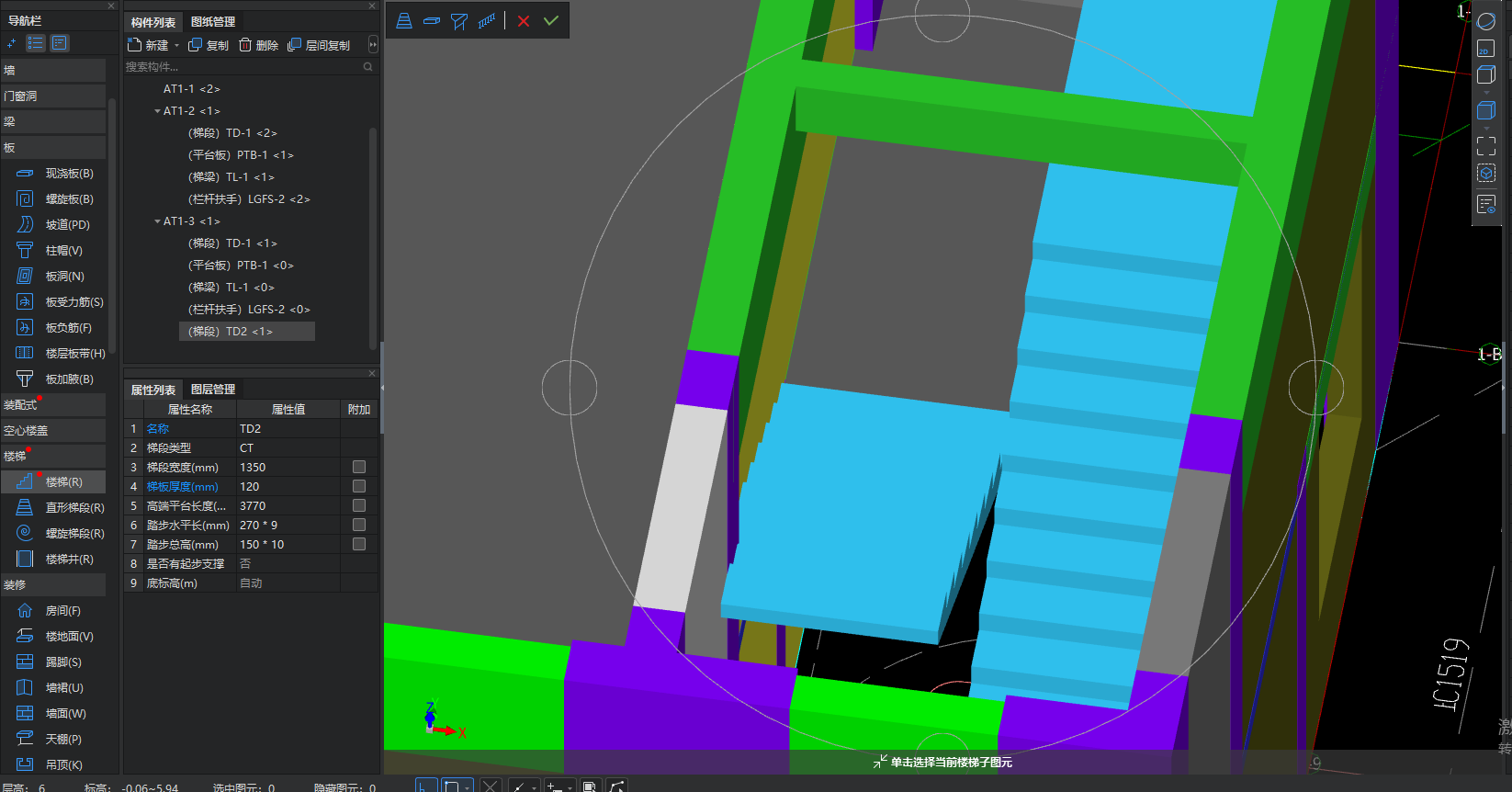1512x792 pixels.
Task: Switch to the 属性列表 tab
Action: (153, 390)
